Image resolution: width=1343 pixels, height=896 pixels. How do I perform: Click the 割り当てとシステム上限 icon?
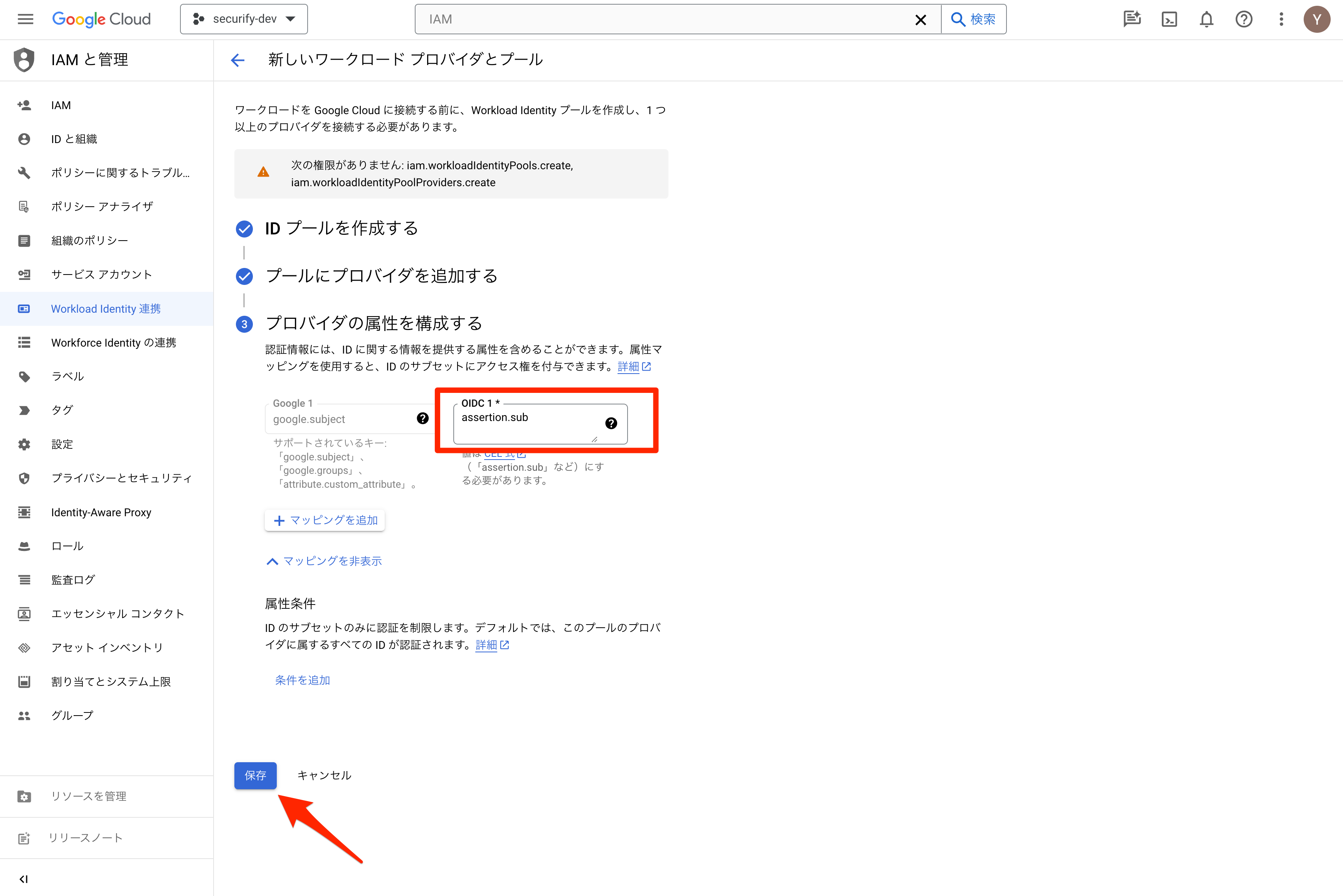(24, 682)
